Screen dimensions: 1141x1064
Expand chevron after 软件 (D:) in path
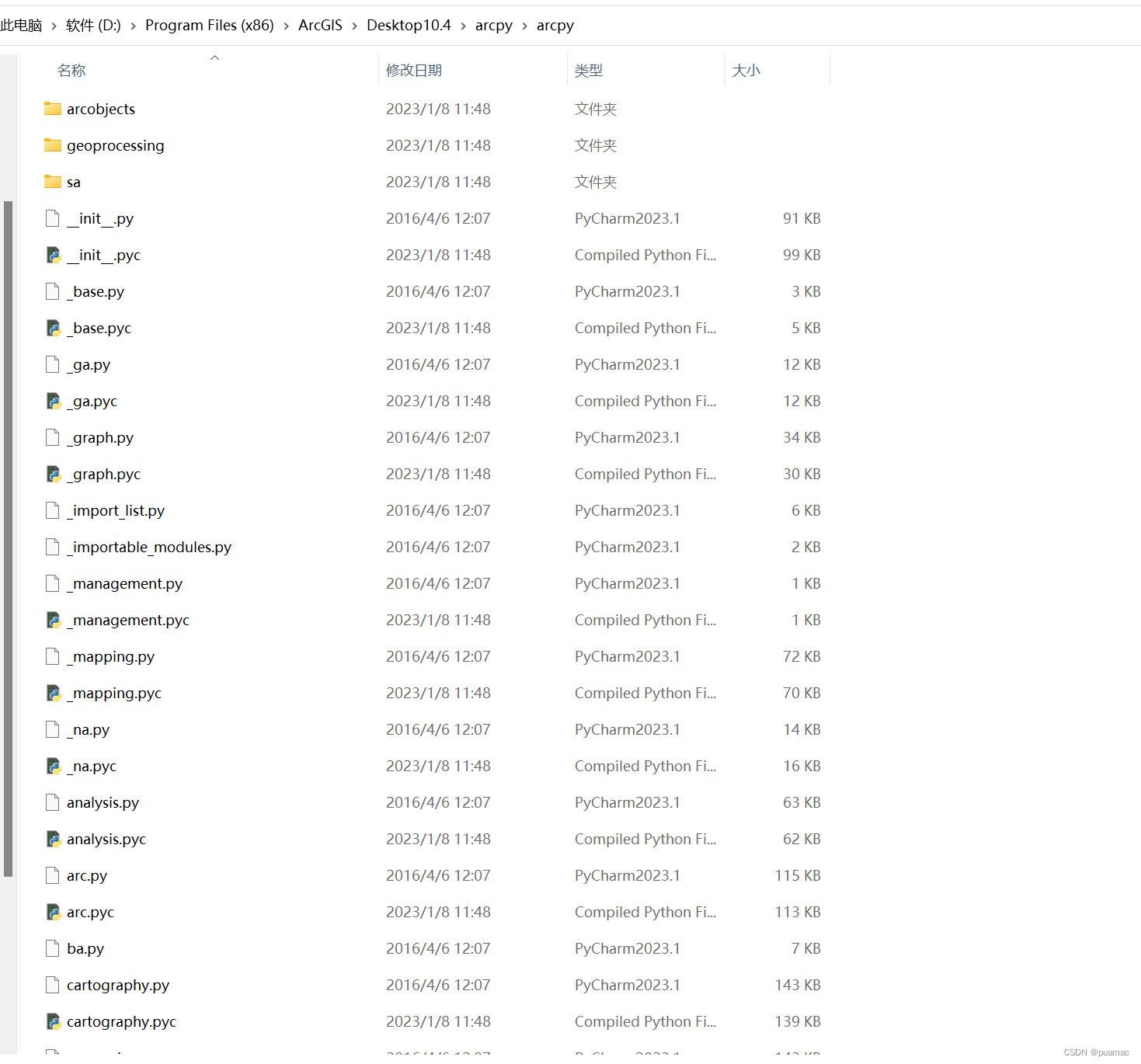coord(133,26)
